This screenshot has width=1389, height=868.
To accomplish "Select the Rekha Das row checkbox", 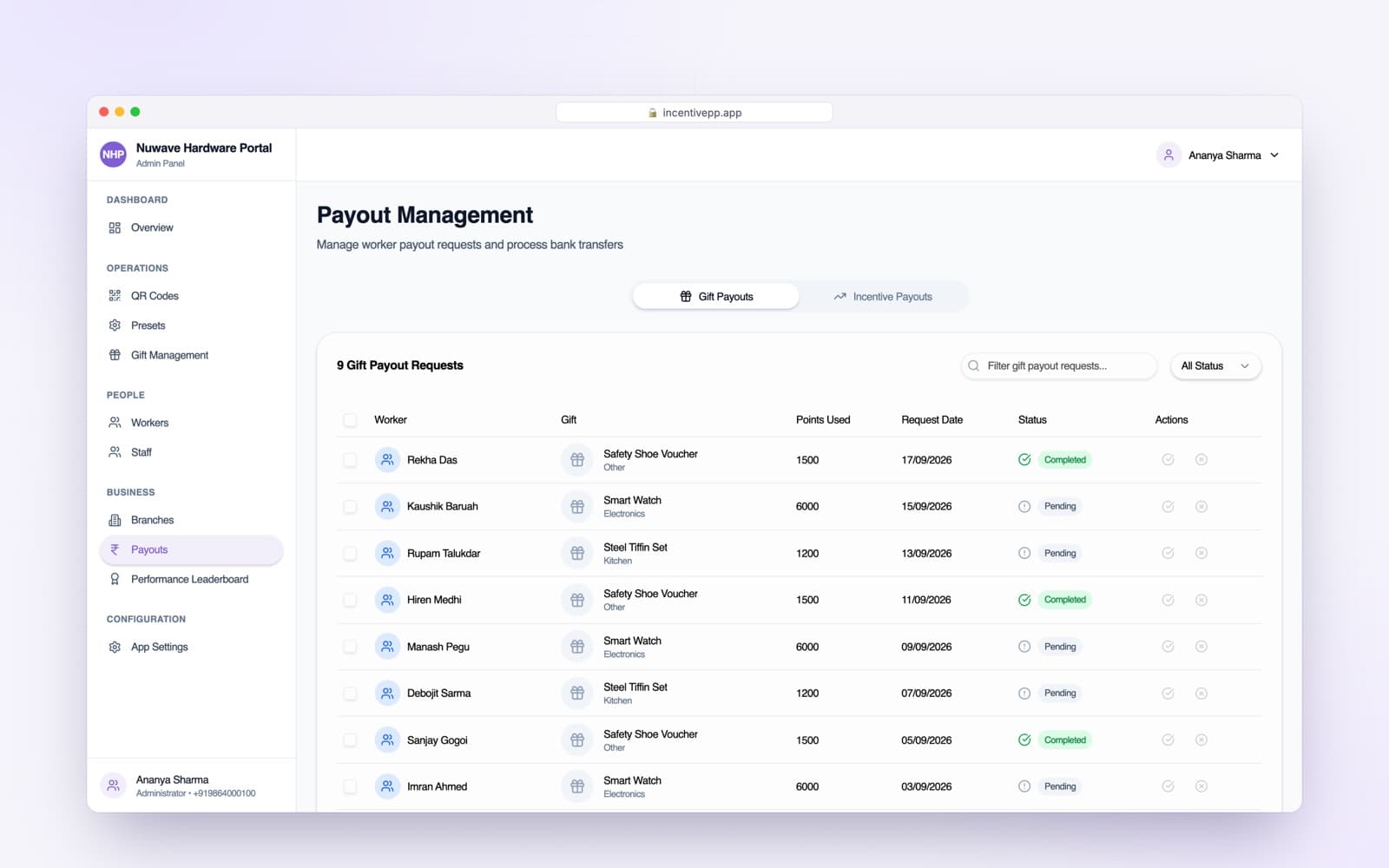I will click(x=350, y=460).
